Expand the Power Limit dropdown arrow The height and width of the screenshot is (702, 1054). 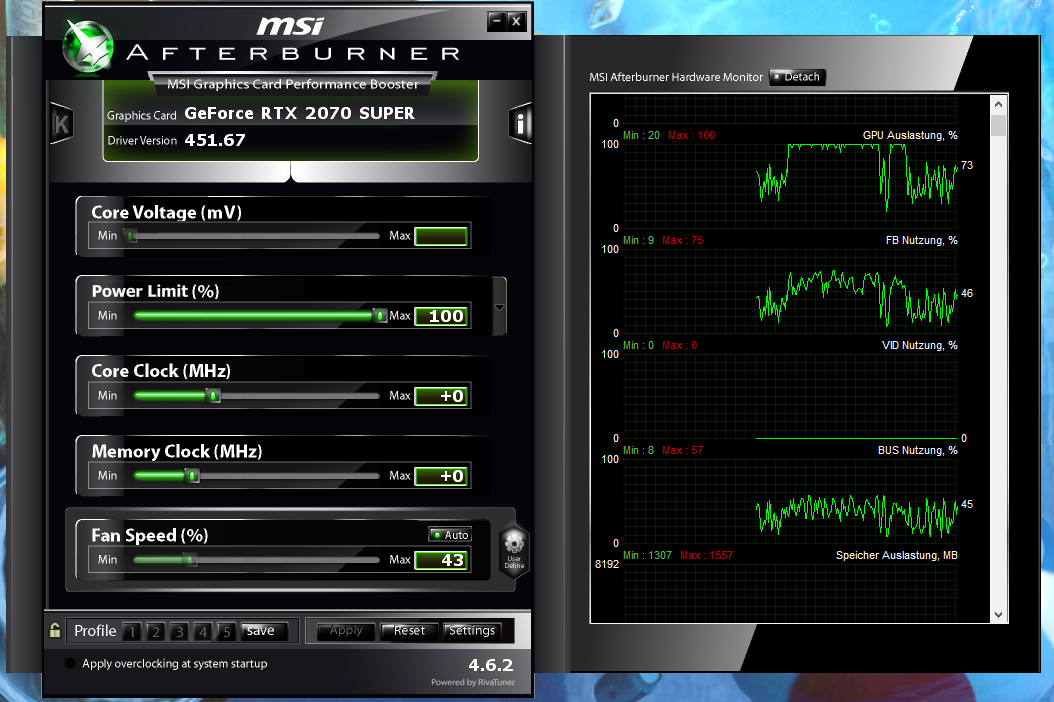[499, 307]
